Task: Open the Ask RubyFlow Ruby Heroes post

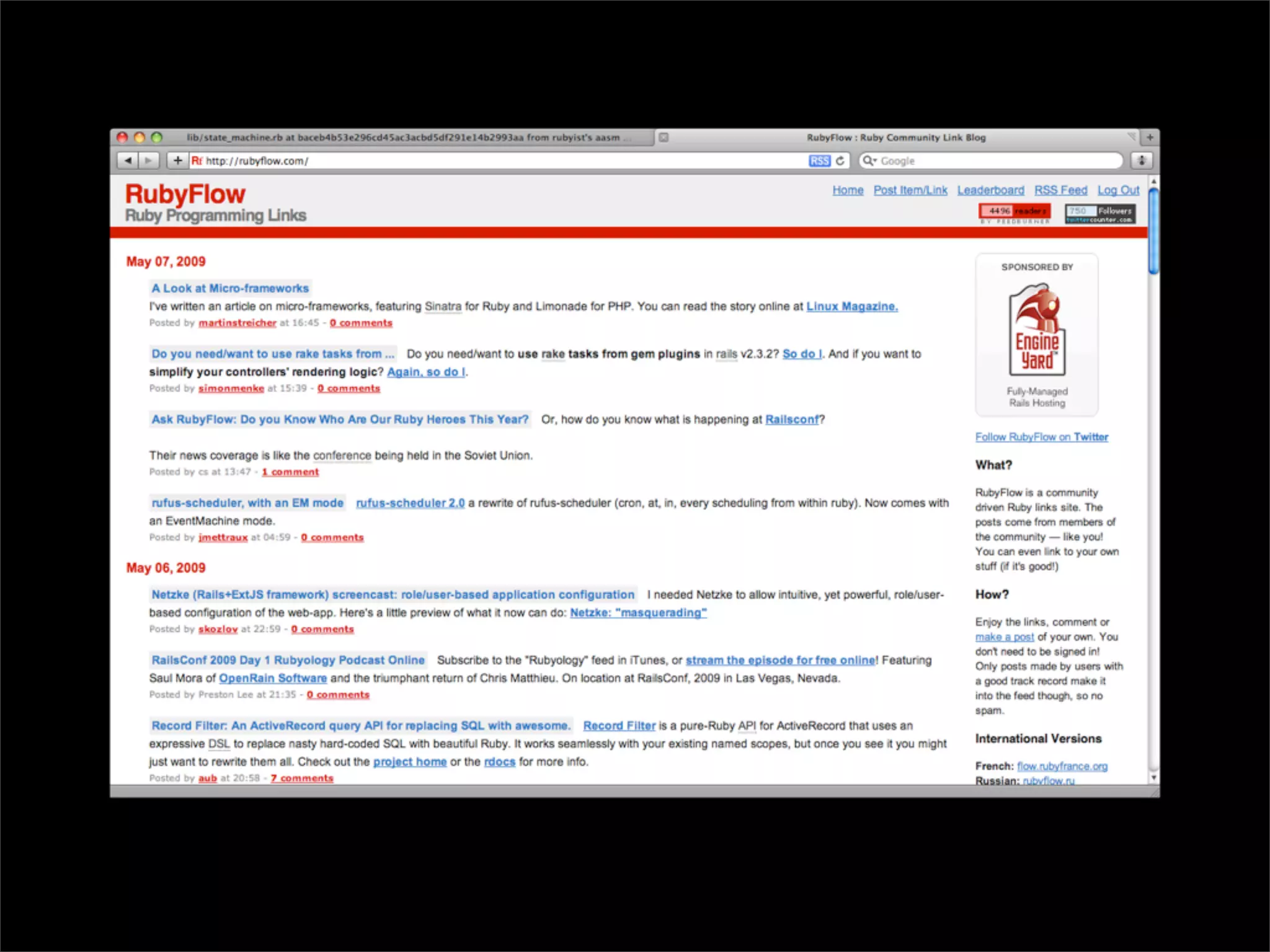Action: pyautogui.click(x=340, y=420)
